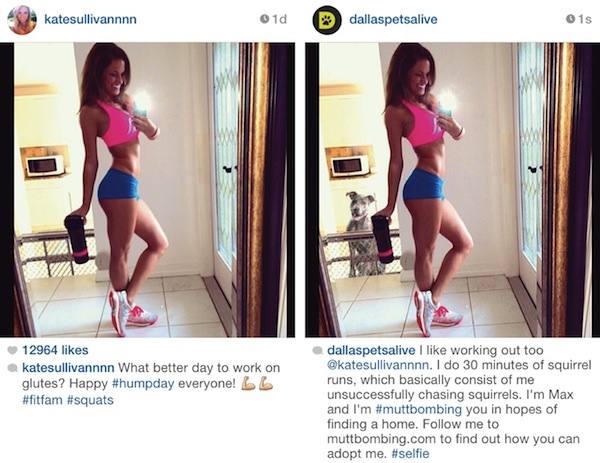Open the #humpday hashtag

pos(143,383)
